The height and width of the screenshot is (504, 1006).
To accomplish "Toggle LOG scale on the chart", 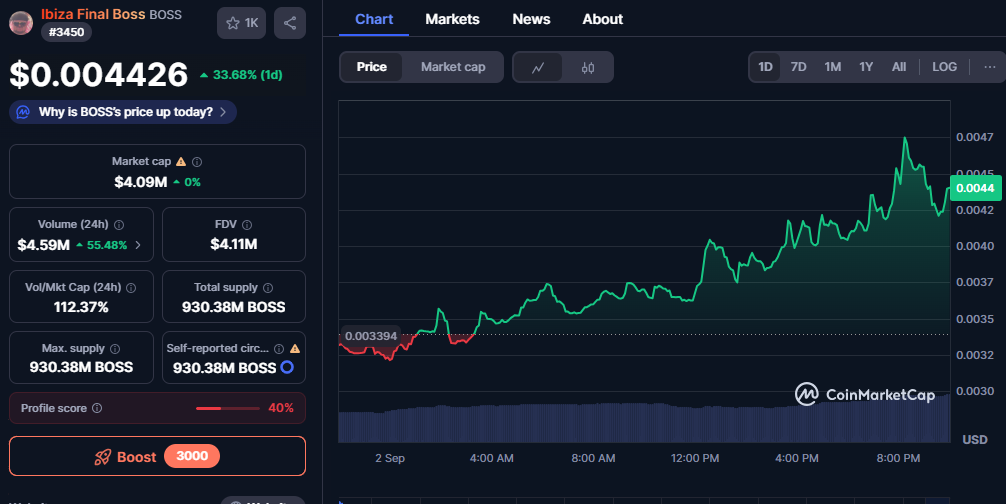I will click(x=944, y=67).
